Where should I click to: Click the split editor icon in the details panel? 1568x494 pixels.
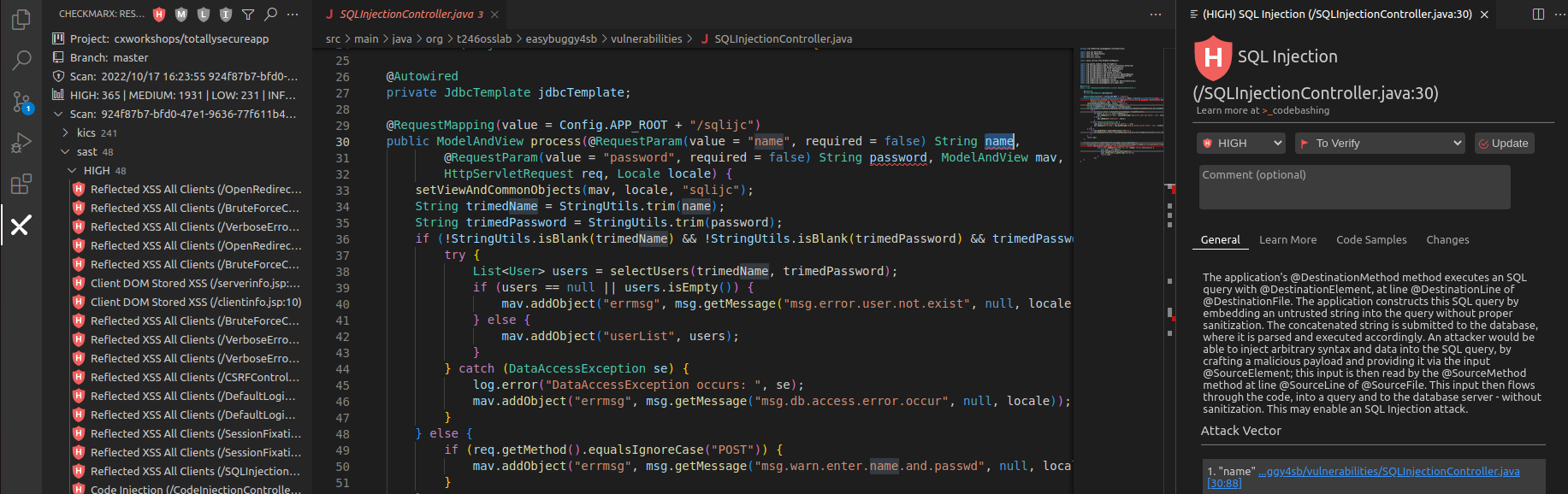tap(1538, 15)
